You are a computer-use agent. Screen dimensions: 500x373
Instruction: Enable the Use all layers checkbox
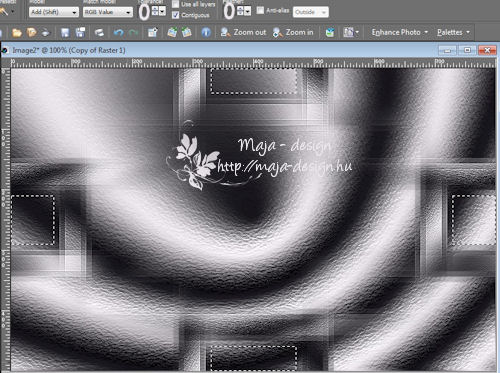tap(175, 4)
